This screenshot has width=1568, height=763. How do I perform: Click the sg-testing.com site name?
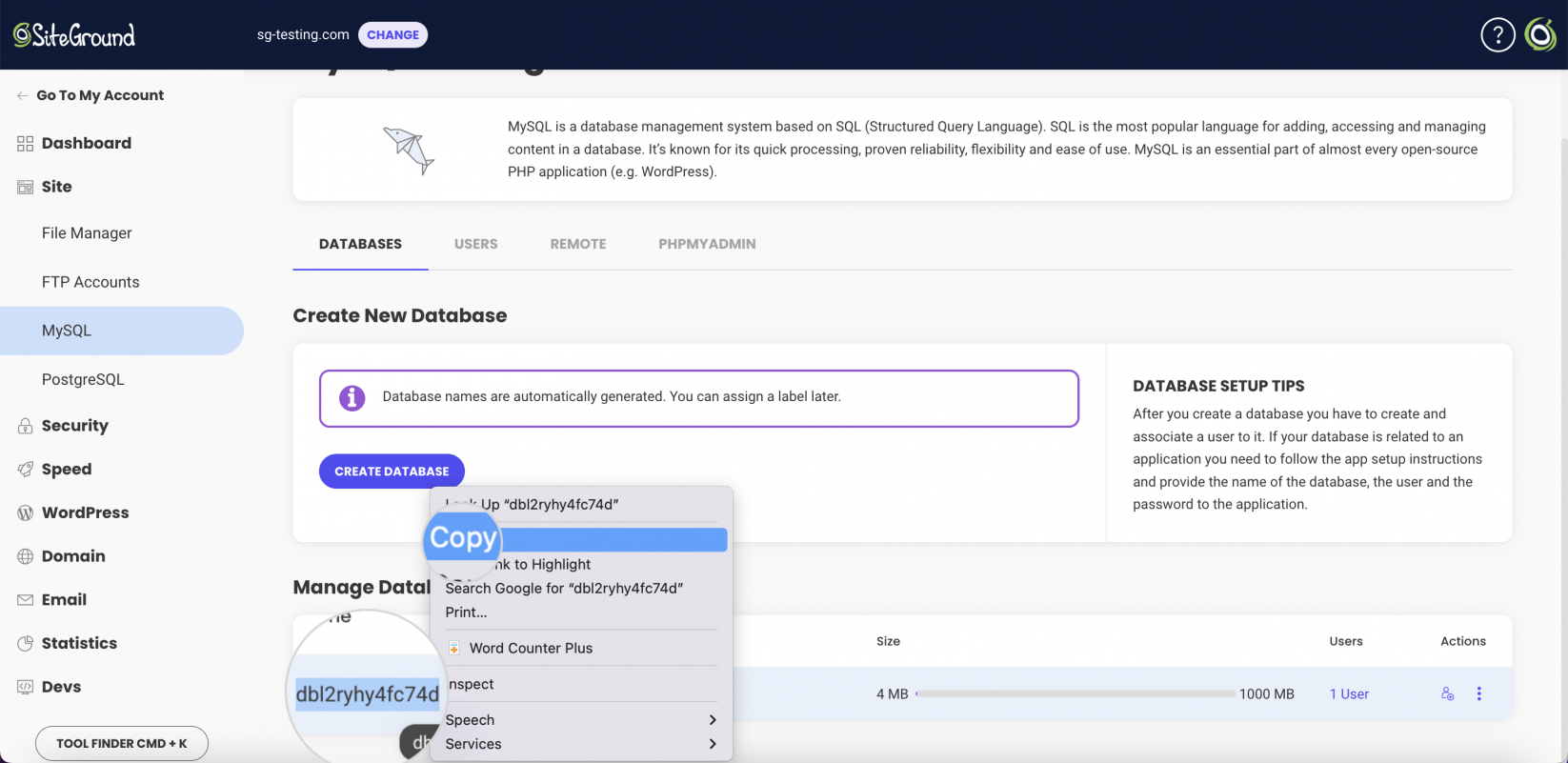coord(303,35)
